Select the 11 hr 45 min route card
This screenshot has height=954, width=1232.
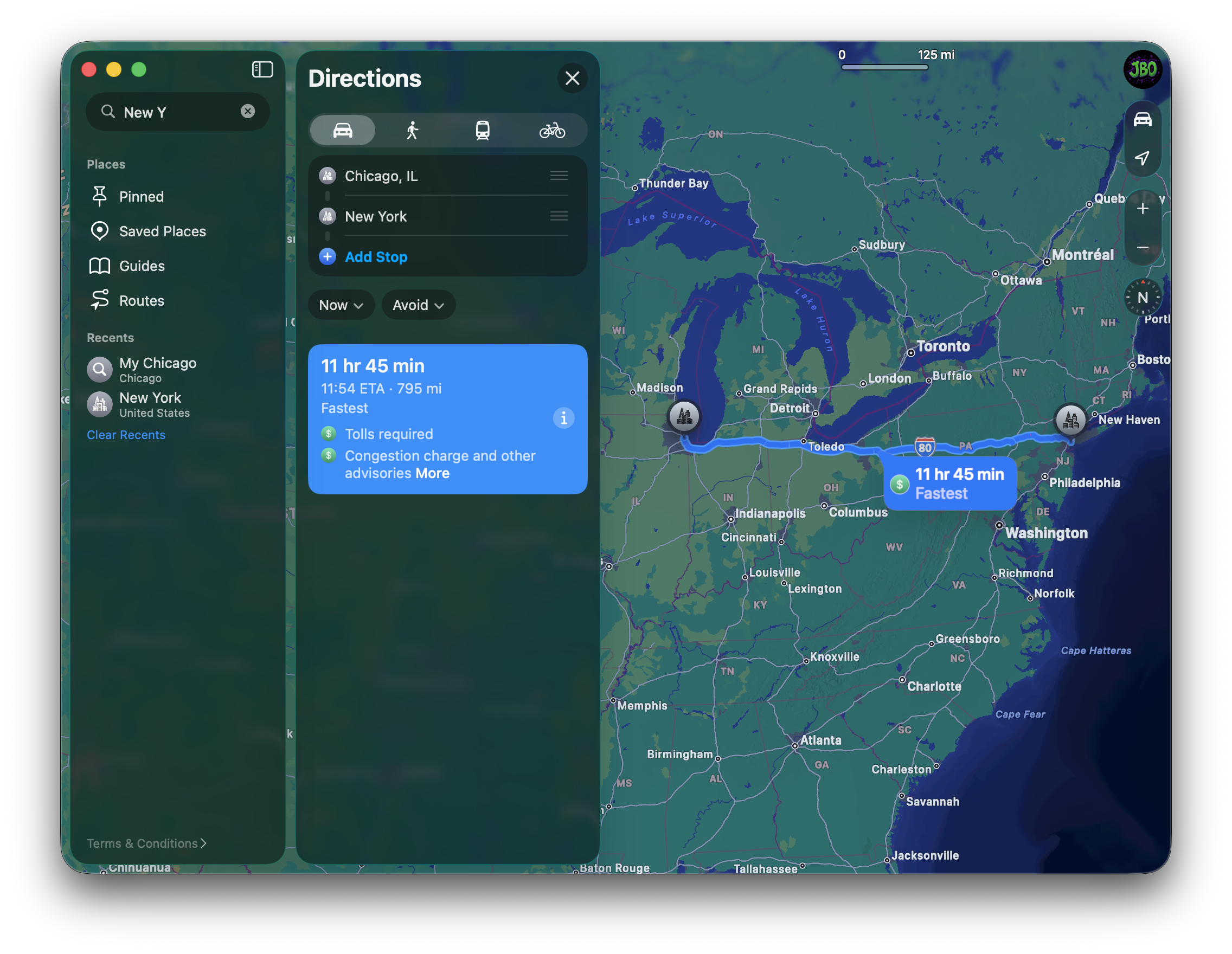click(x=447, y=419)
